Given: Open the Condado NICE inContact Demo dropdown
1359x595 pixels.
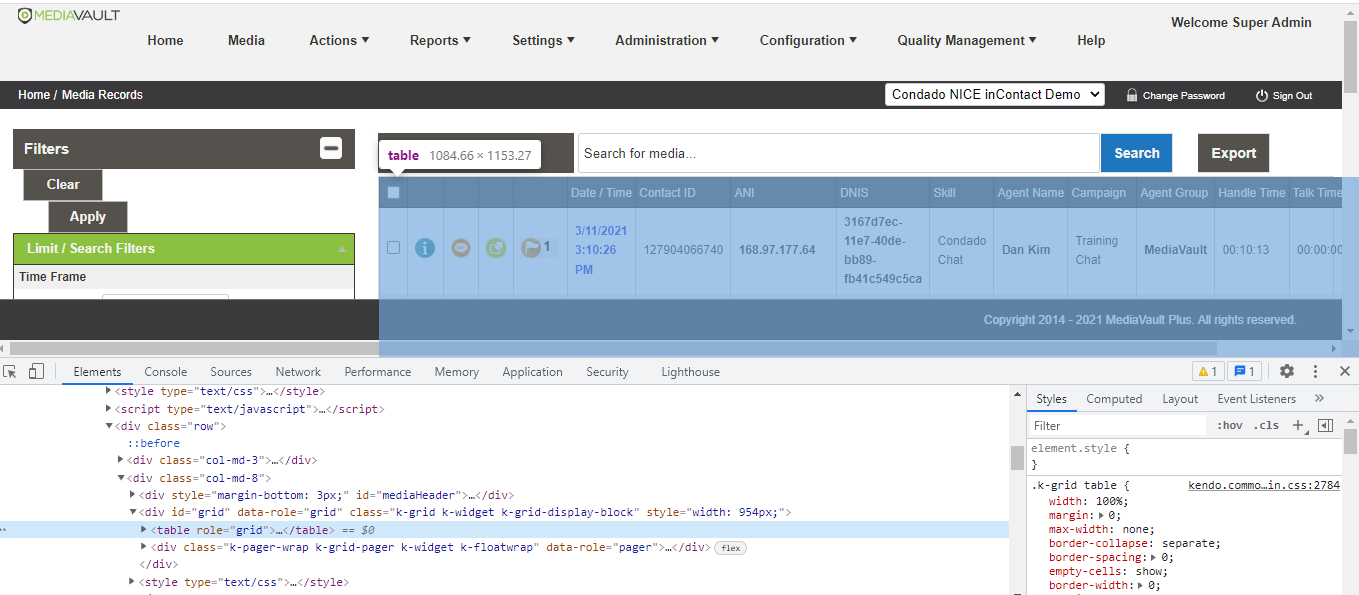Looking at the screenshot, I should pyautogui.click(x=995, y=94).
